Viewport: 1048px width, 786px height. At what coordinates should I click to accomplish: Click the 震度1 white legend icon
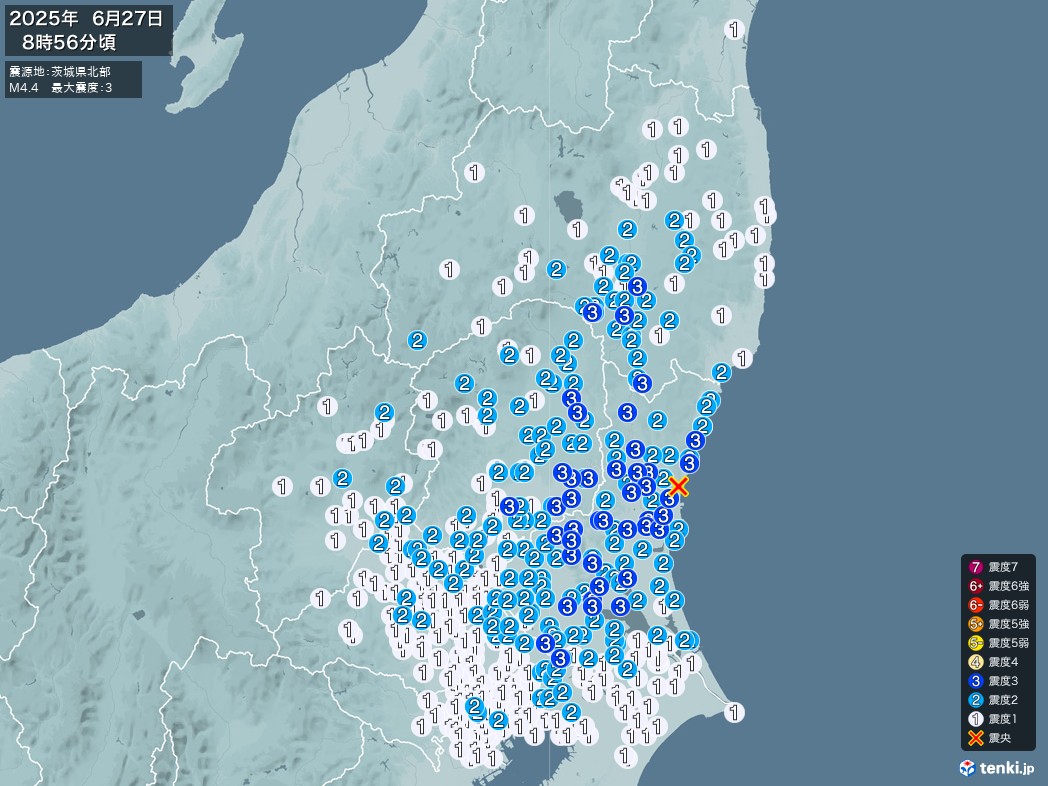coord(975,719)
